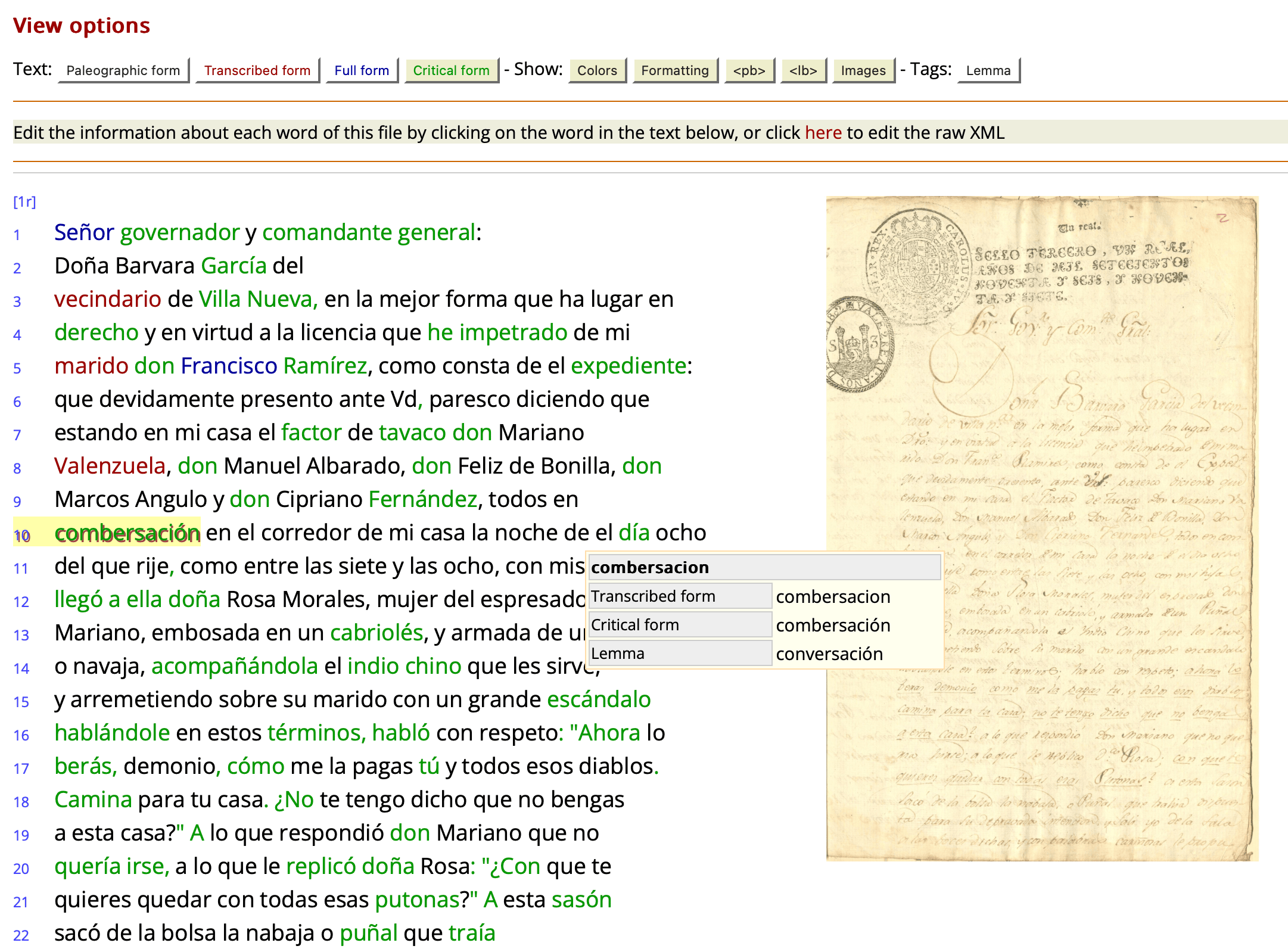This screenshot has width=1288, height=952.
Task: Click the word 'putonas' in line 21
Action: coord(417,900)
